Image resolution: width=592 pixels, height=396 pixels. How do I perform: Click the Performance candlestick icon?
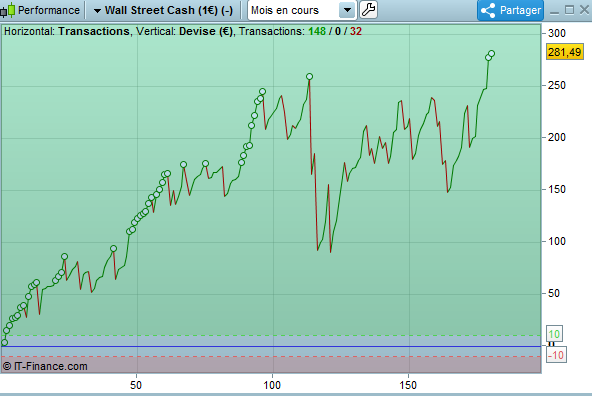[8, 10]
